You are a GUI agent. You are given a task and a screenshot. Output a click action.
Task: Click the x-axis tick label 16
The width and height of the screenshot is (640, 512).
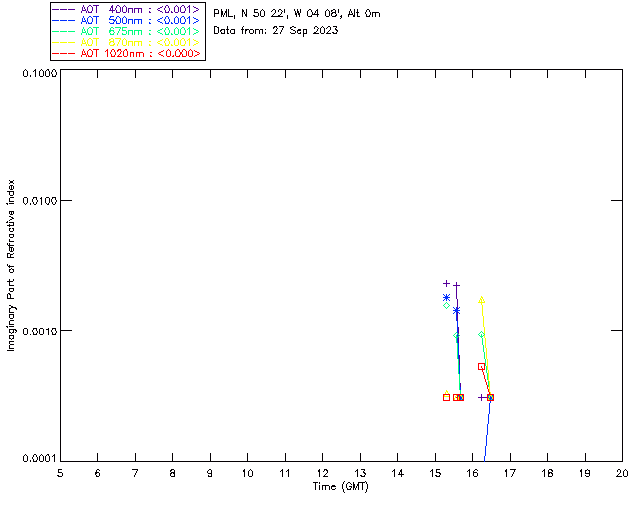click(x=473, y=473)
